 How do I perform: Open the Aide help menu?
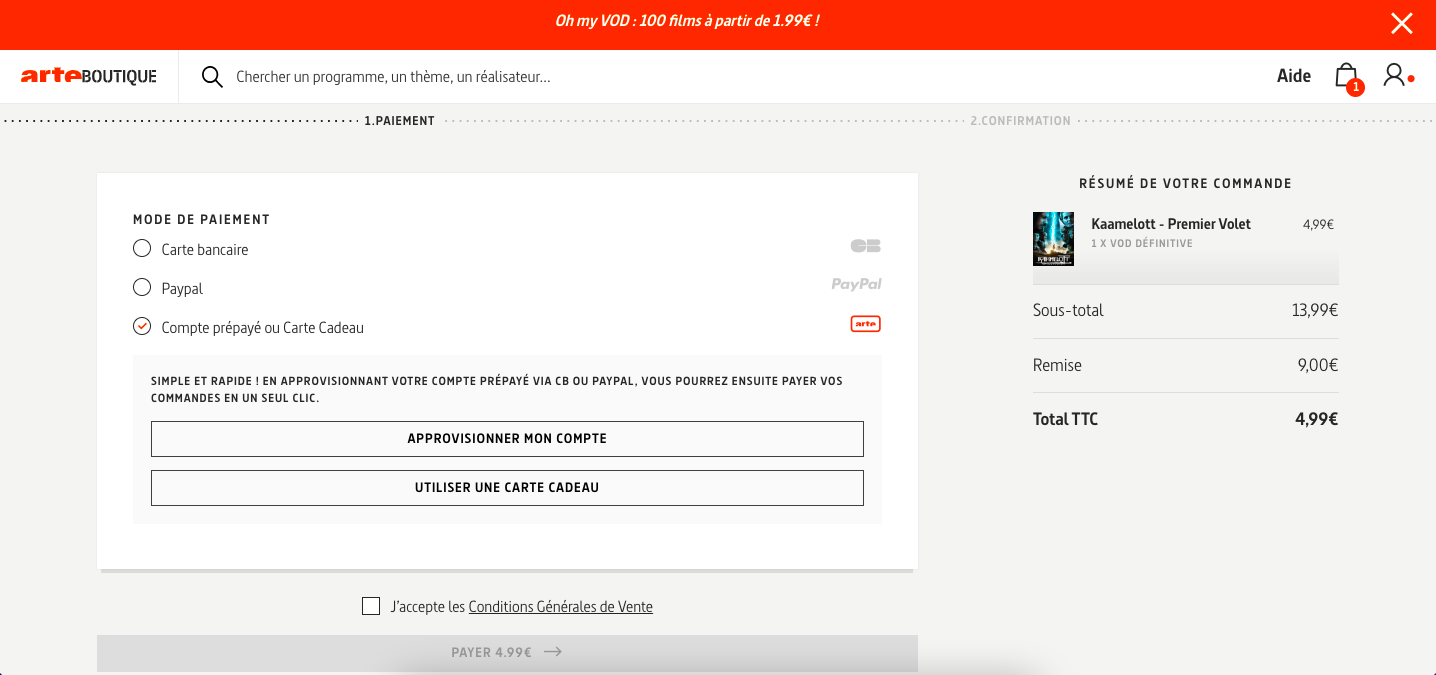[x=1294, y=76]
